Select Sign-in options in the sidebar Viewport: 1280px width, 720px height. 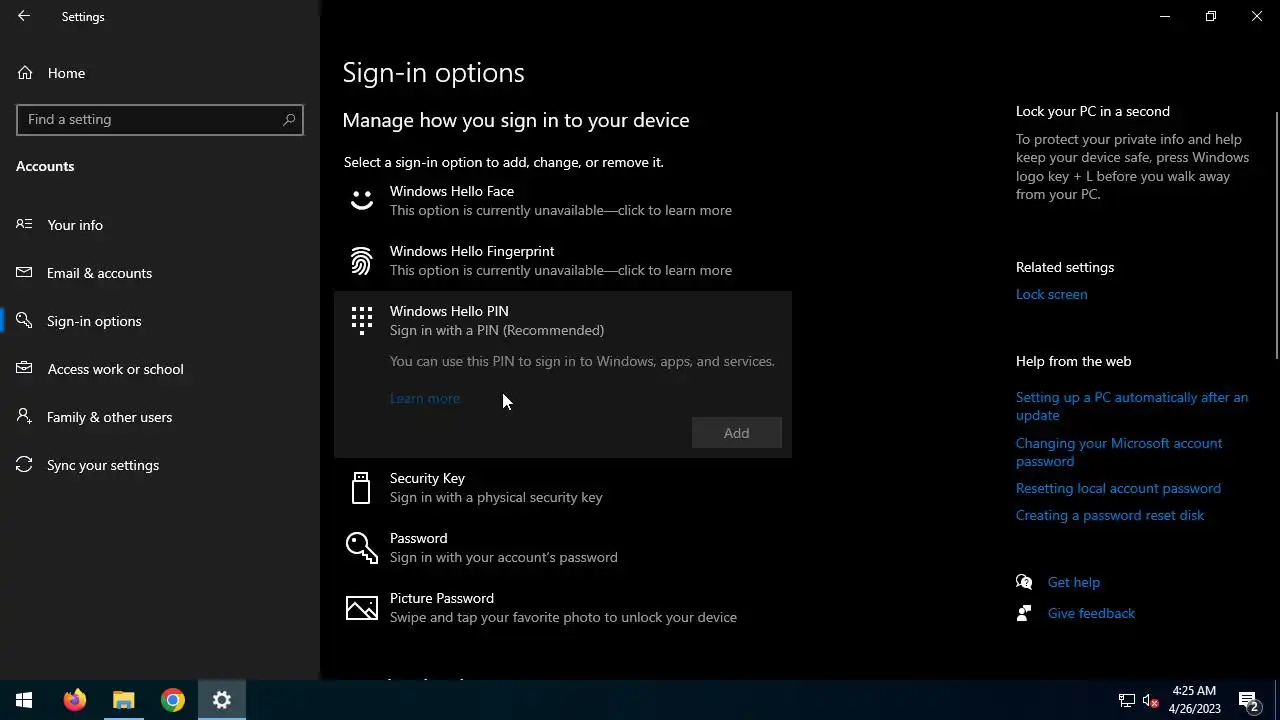tap(160, 321)
